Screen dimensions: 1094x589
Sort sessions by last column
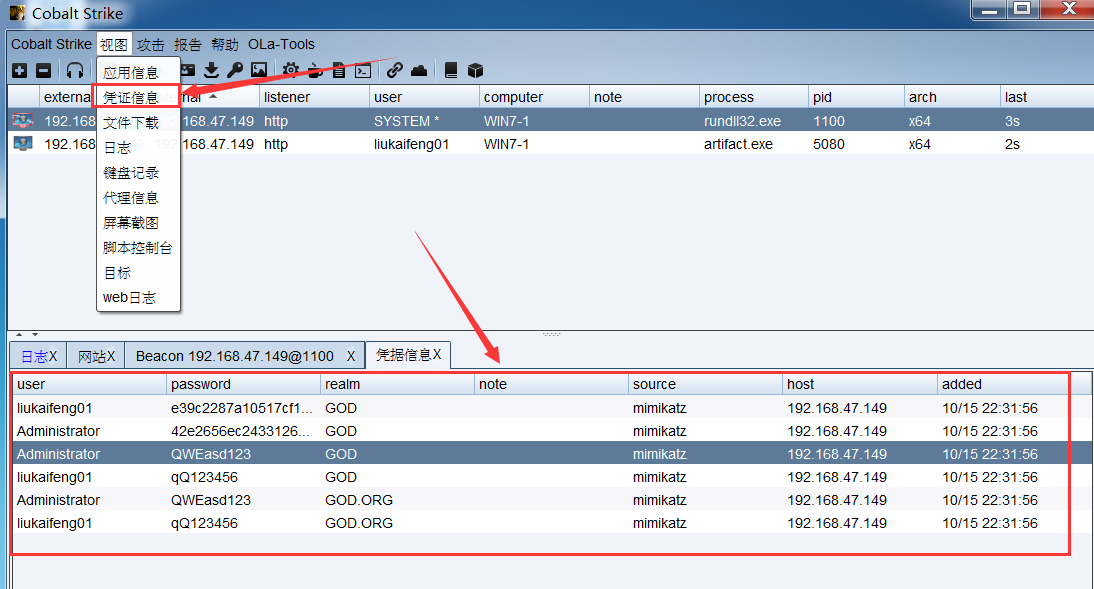1047,97
